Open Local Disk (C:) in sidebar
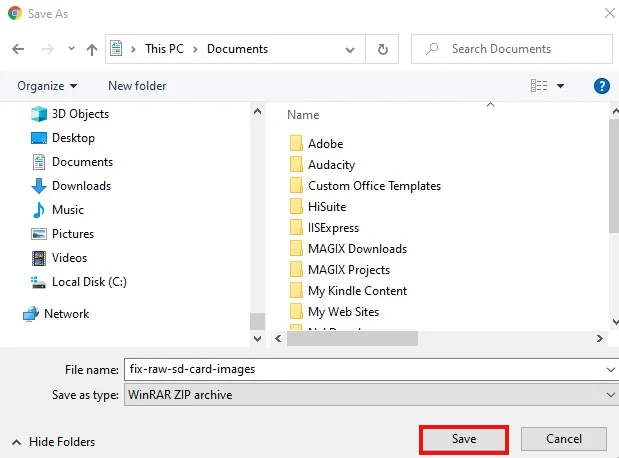The width and height of the screenshot is (619, 458). 88,282
